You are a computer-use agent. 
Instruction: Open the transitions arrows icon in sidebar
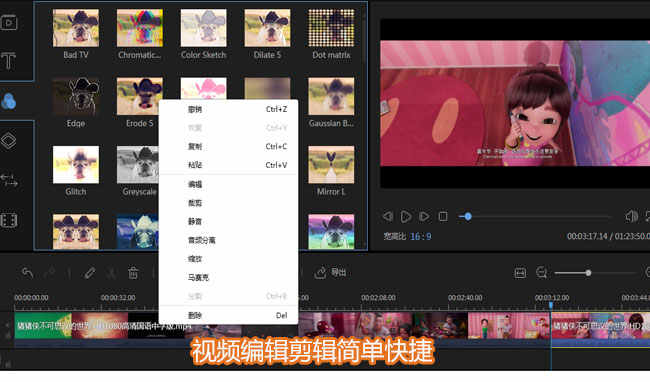[x=9, y=180]
